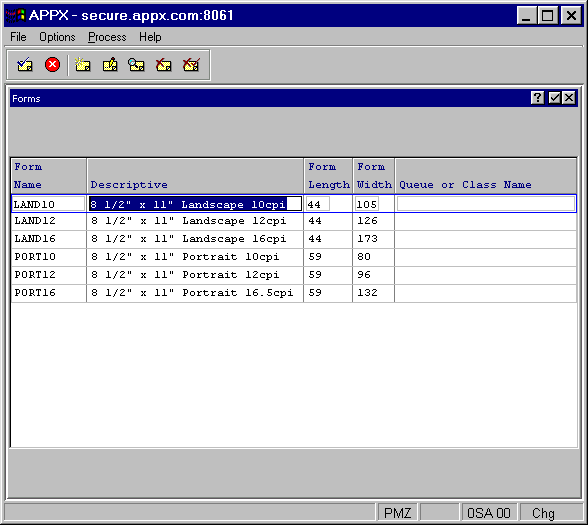588x525 pixels.
Task: Click the 'Form Length' column header
Action: point(328,176)
